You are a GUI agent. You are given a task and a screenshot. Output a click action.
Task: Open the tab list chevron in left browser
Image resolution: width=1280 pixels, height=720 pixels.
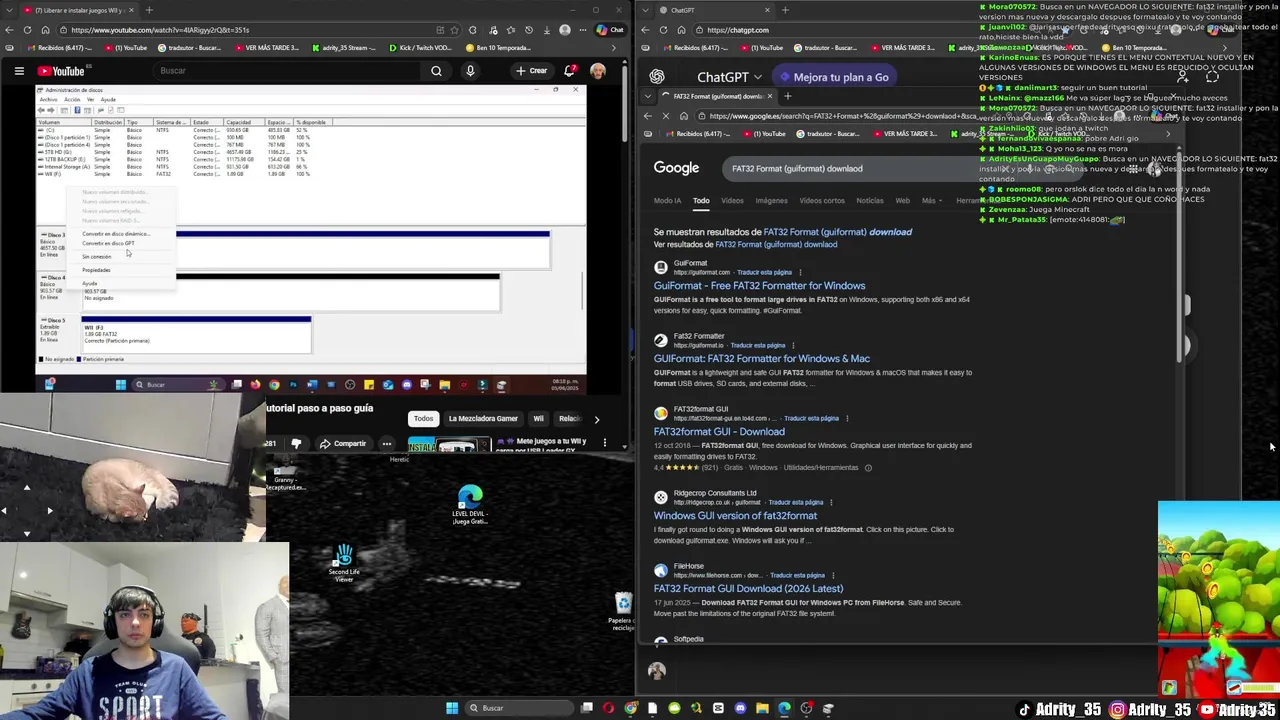[8, 10]
